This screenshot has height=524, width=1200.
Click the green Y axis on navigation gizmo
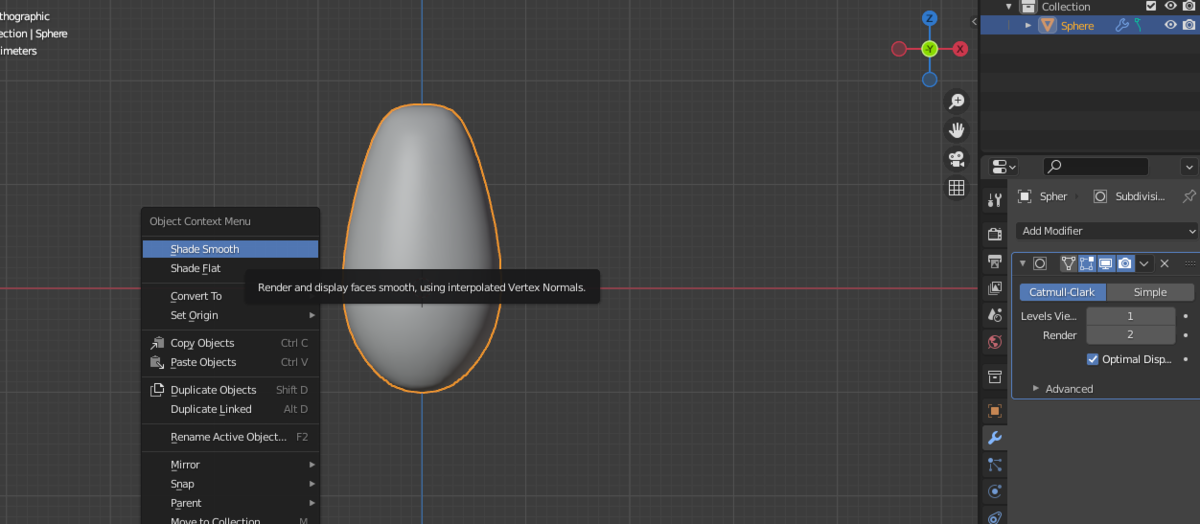click(929, 49)
